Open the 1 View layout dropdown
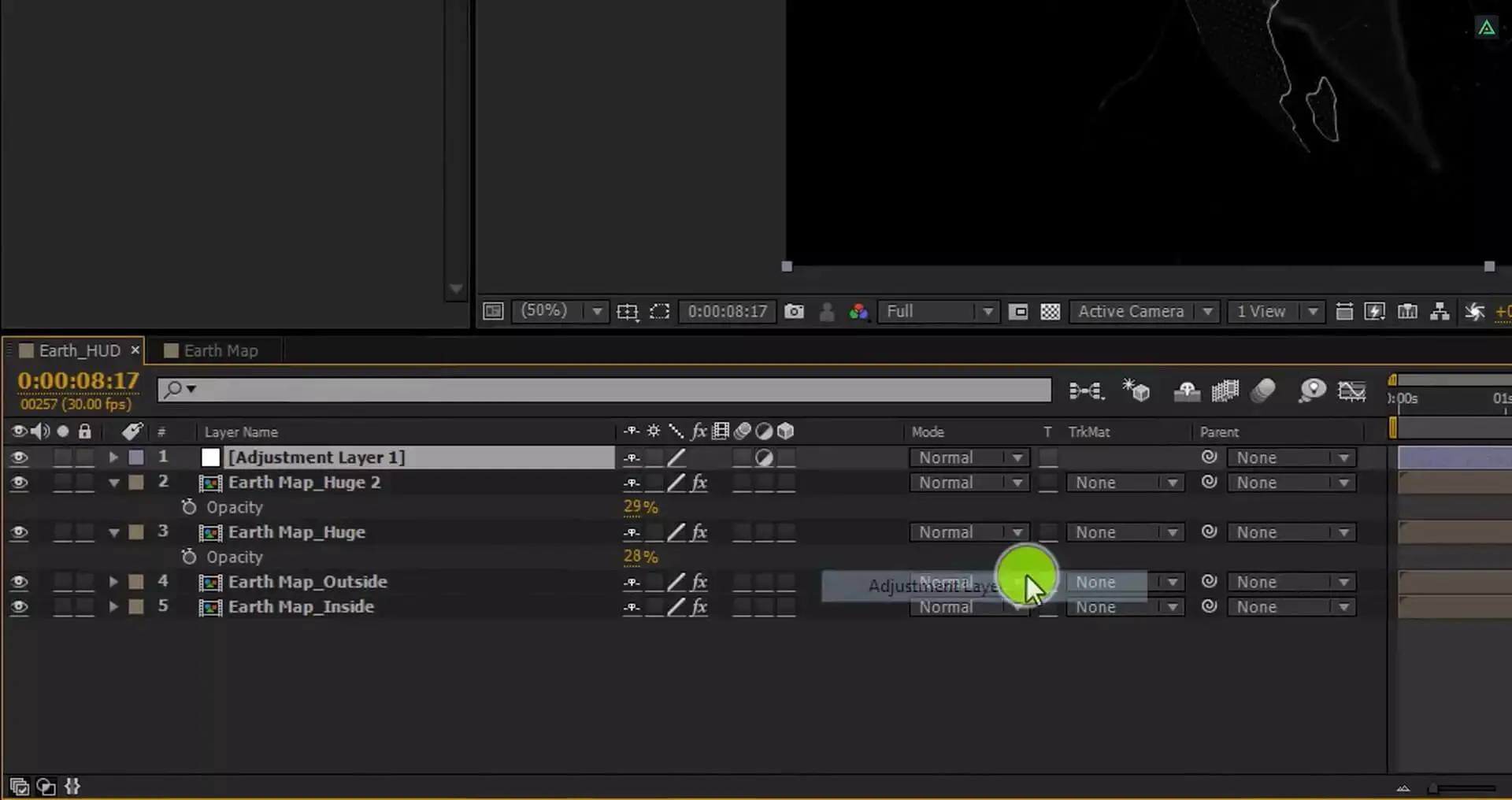Viewport: 1512px width, 800px height. pyautogui.click(x=1275, y=311)
